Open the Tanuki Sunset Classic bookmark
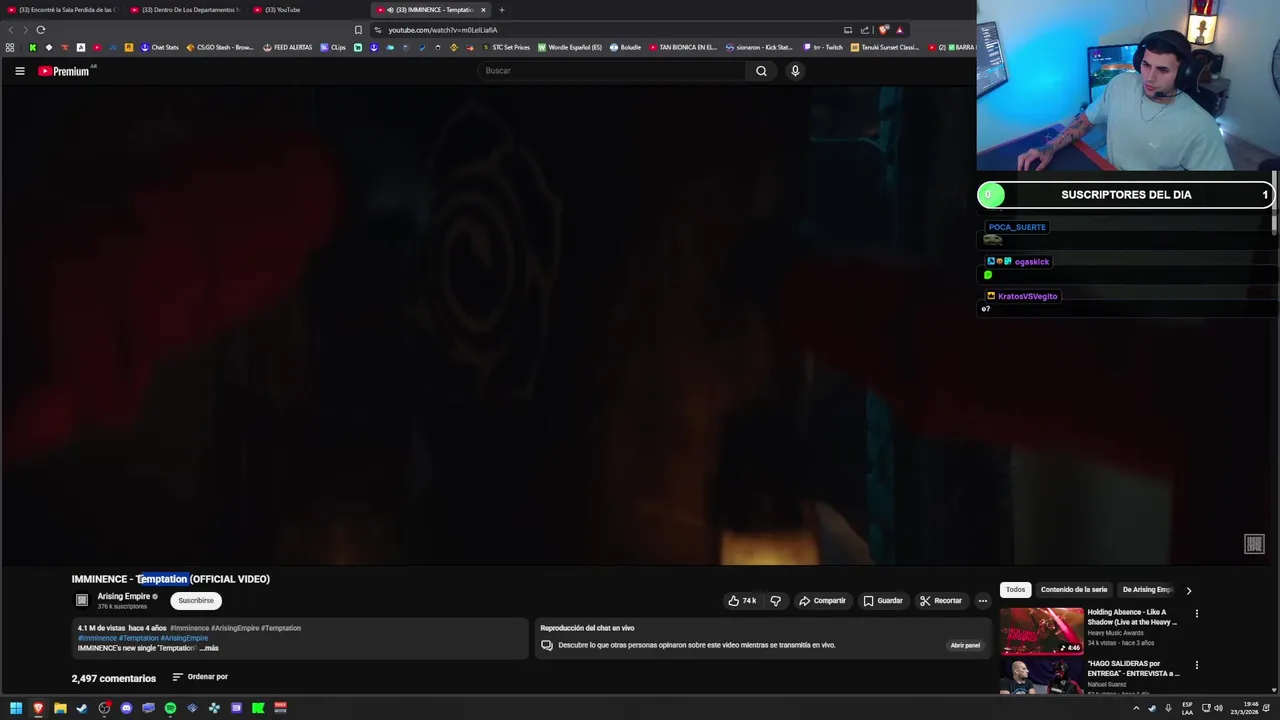 (x=885, y=47)
